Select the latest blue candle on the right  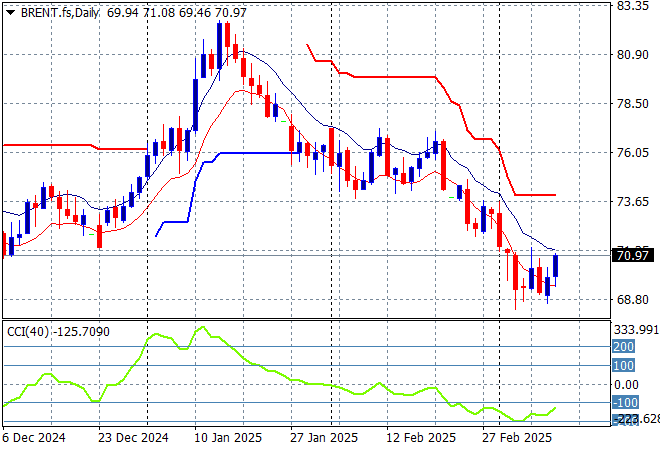tap(555, 265)
